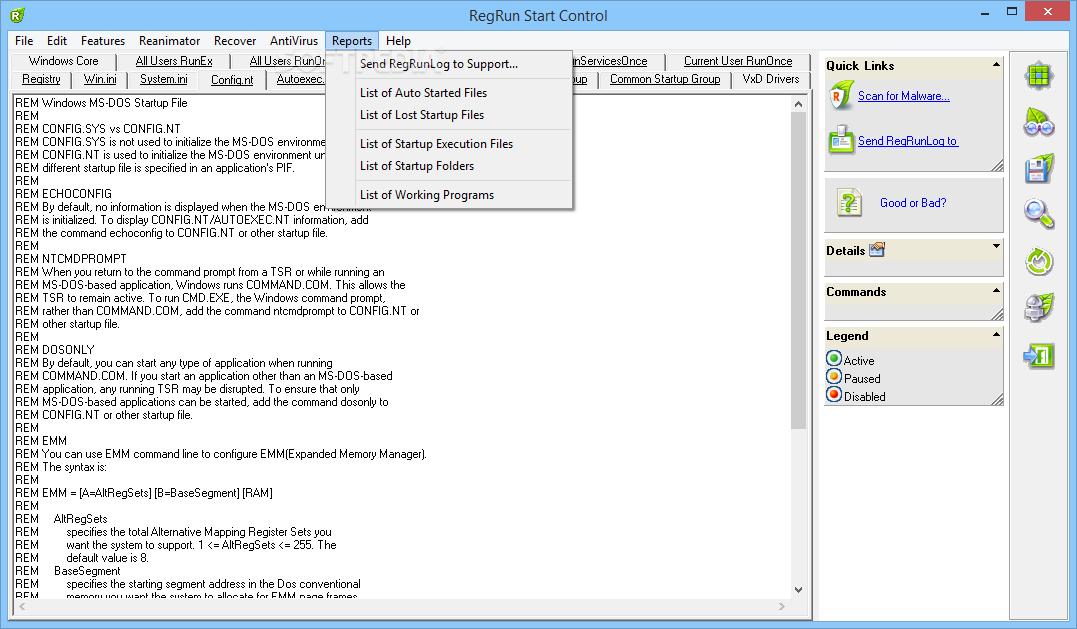Open the Reanimator menu

click(x=170, y=41)
